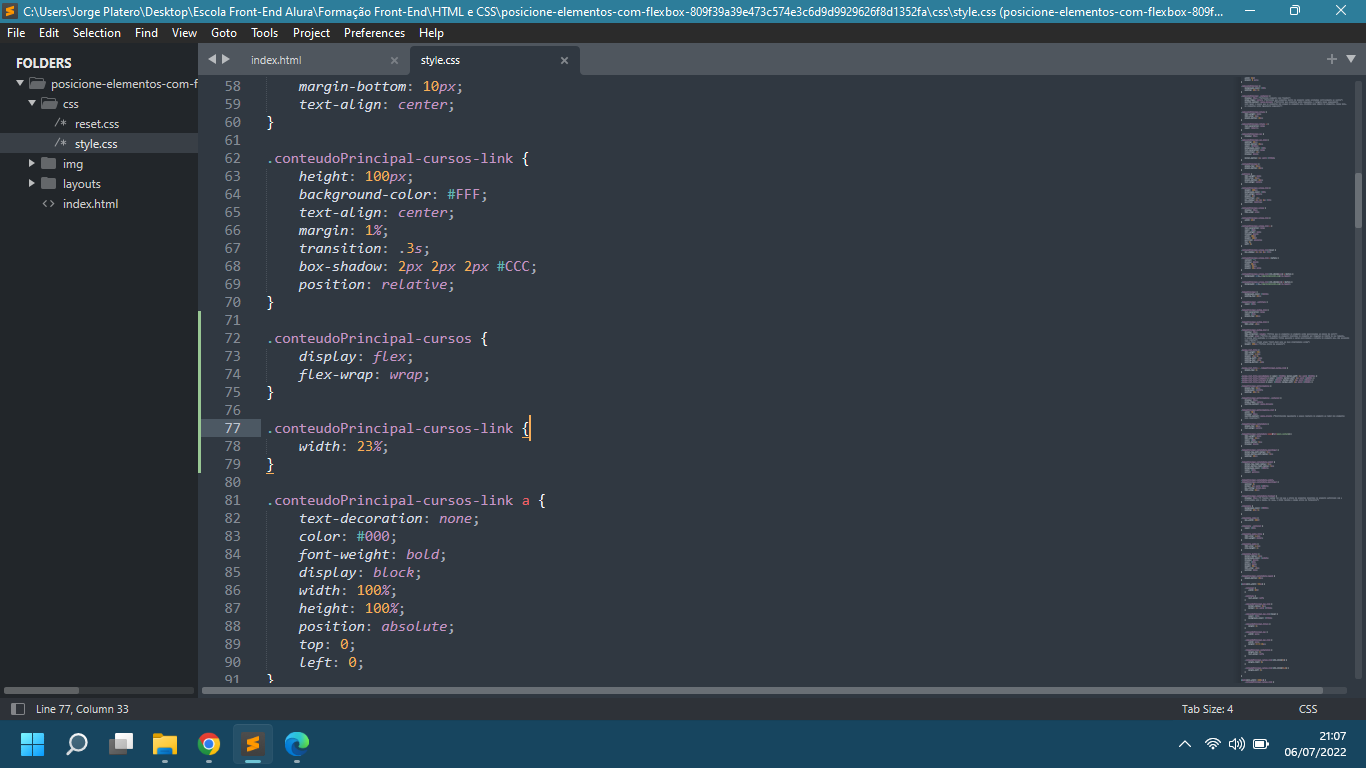Screen dimensions: 1366x768
Task: Open Windows Search from the taskbar
Action: (x=77, y=744)
